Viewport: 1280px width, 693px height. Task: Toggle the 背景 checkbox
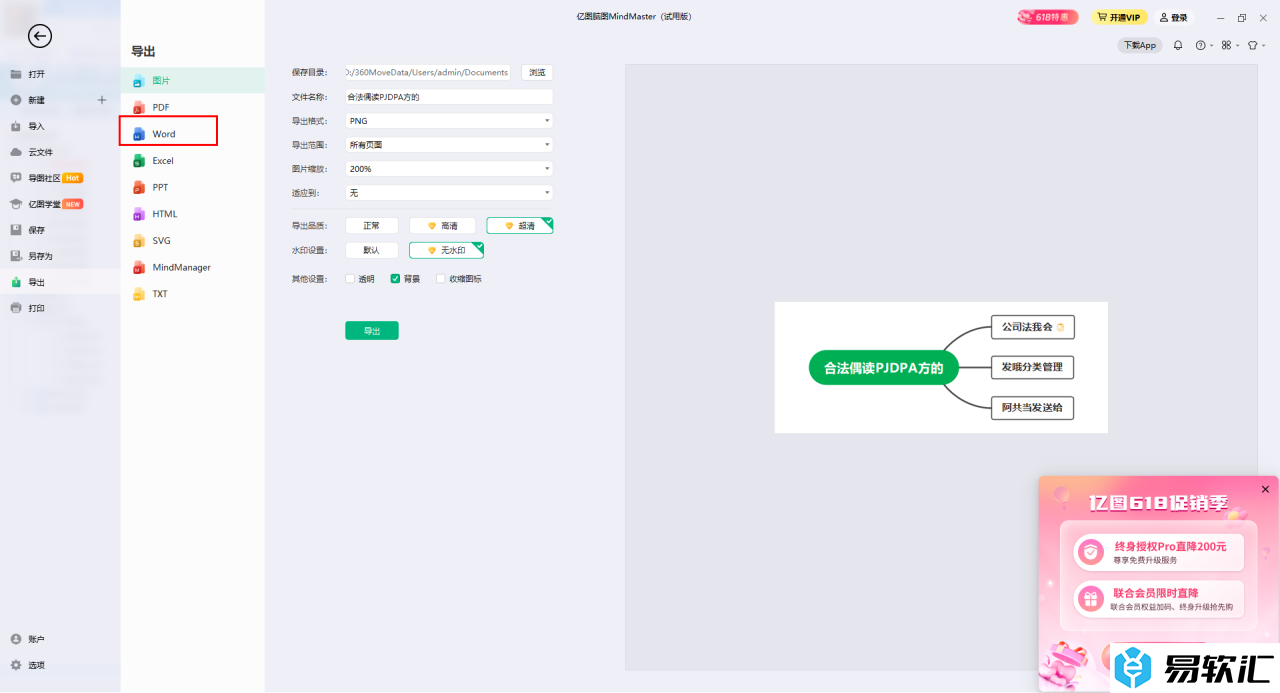pos(395,279)
